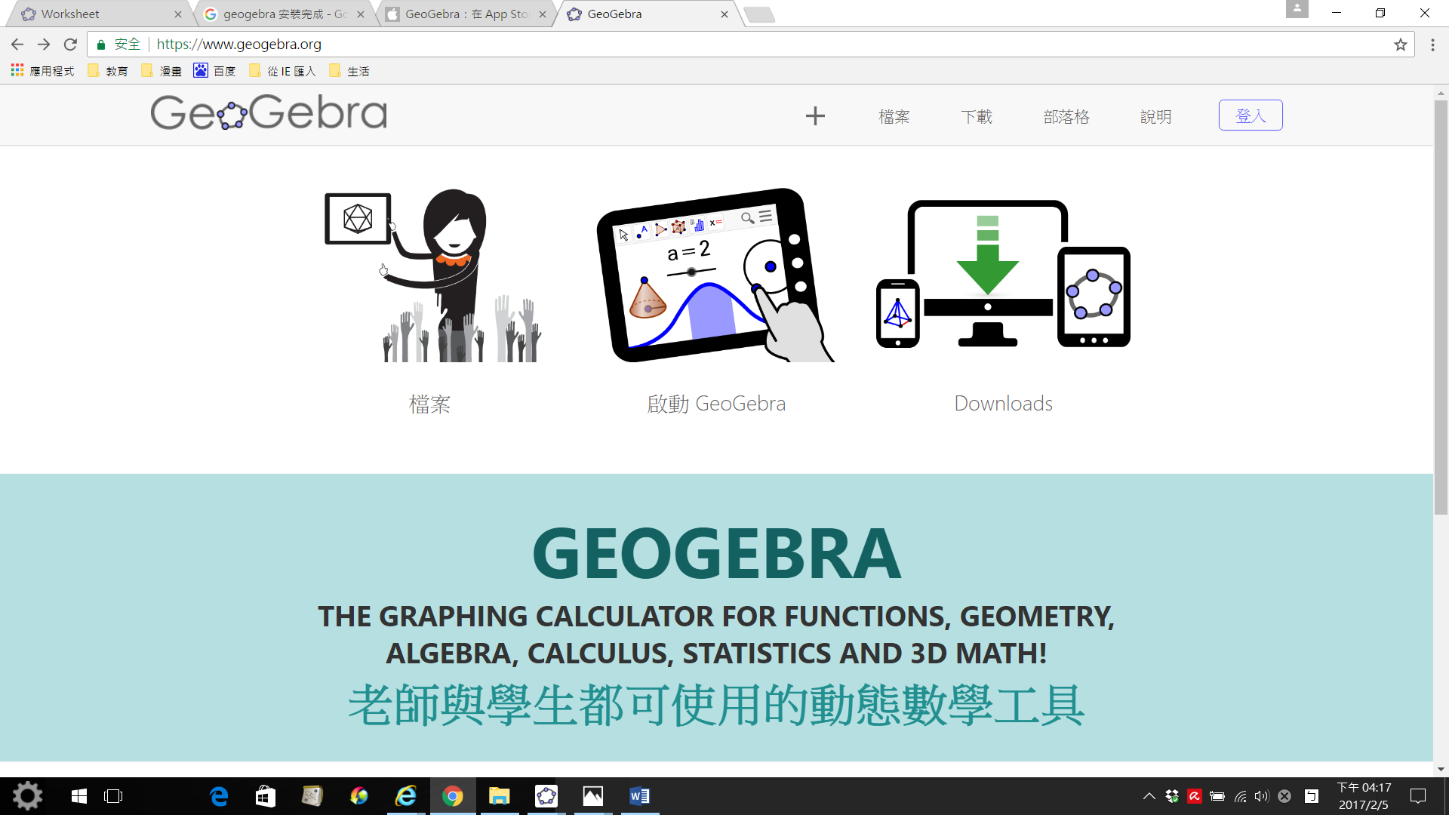
Task: Click the 登入 login button
Action: coord(1250,115)
